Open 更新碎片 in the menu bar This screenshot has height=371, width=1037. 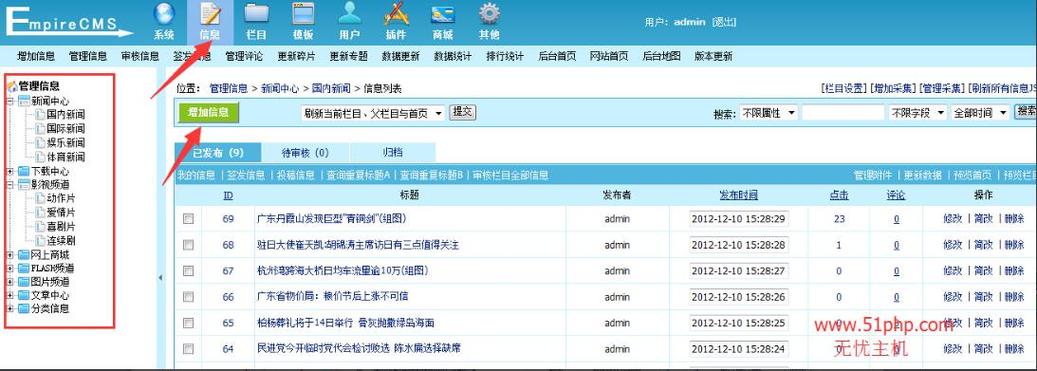tap(296, 56)
